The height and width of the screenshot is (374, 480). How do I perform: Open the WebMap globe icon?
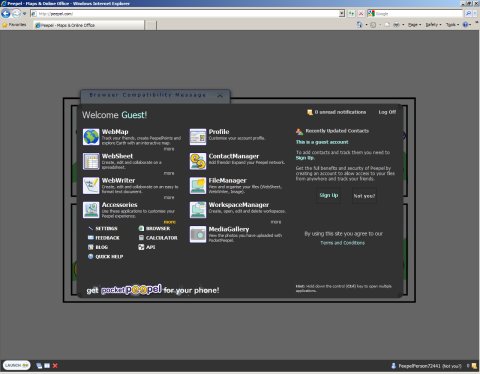pyautogui.click(x=91, y=137)
